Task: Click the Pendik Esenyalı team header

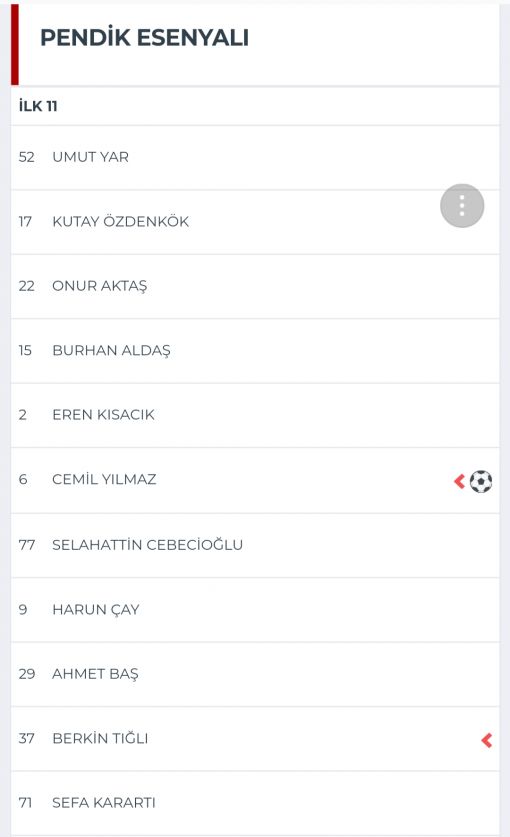Action: 144,38
